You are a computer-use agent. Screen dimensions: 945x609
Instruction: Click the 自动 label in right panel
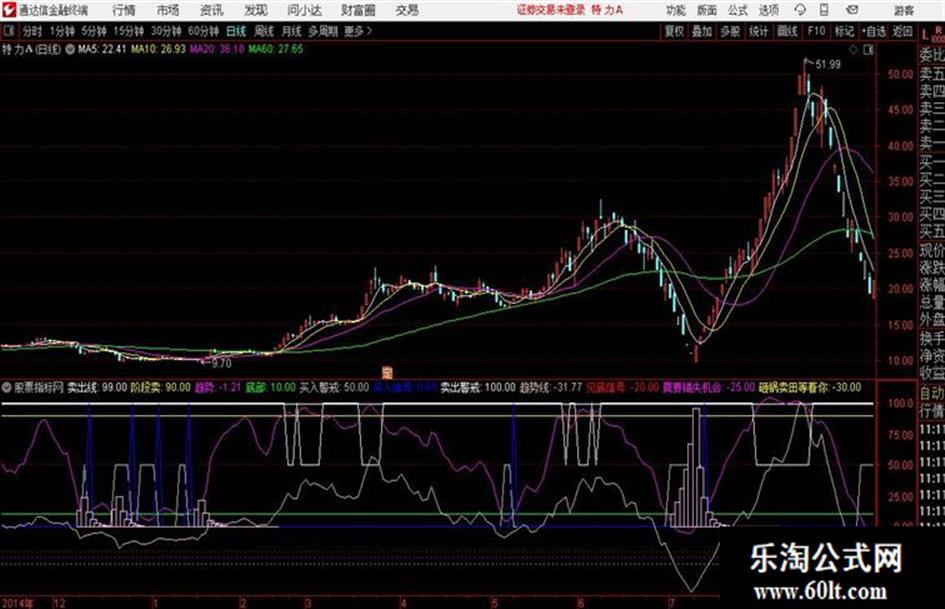[x=932, y=394]
